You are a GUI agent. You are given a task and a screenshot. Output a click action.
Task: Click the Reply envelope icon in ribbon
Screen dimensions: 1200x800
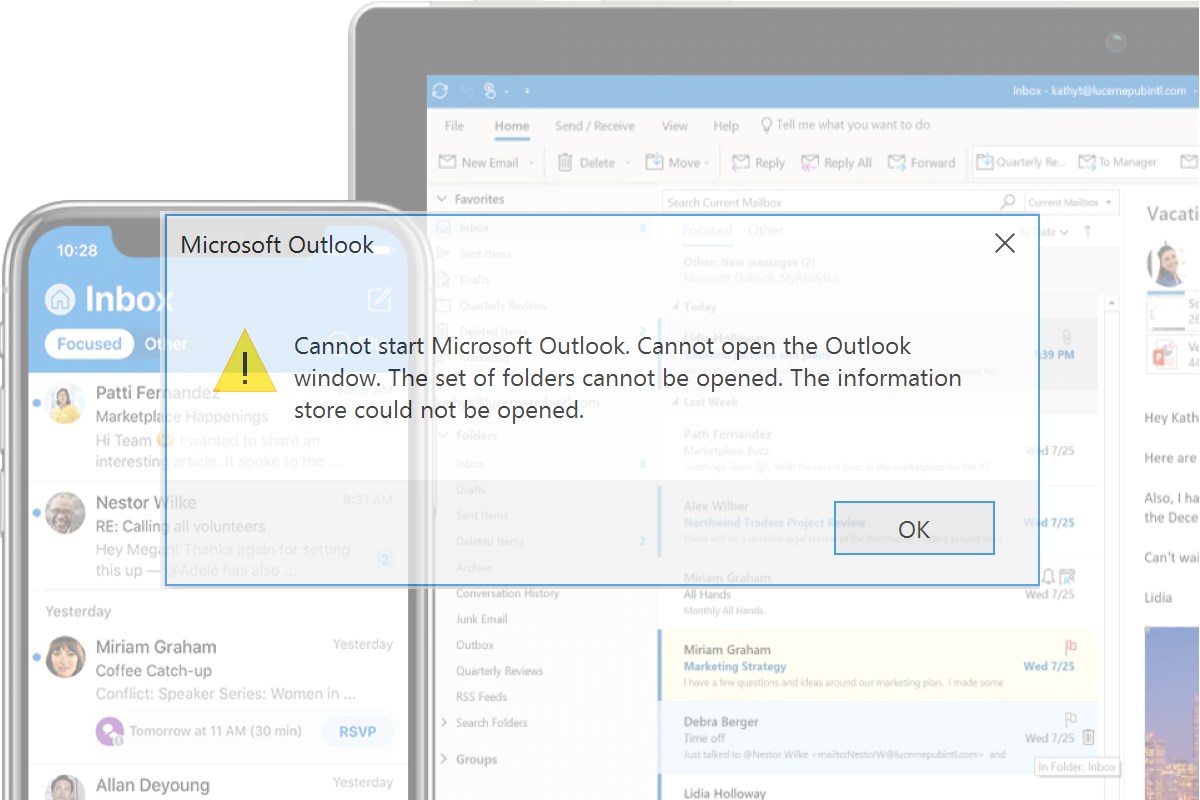coord(741,162)
